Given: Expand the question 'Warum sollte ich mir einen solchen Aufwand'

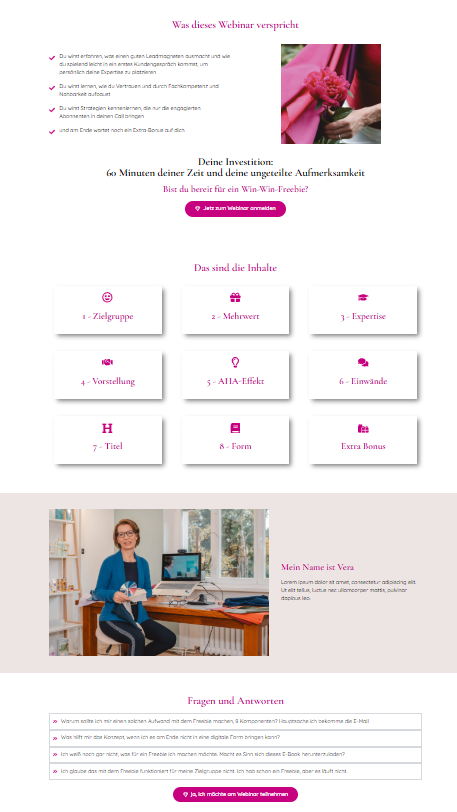Looking at the screenshot, I should (235, 721).
